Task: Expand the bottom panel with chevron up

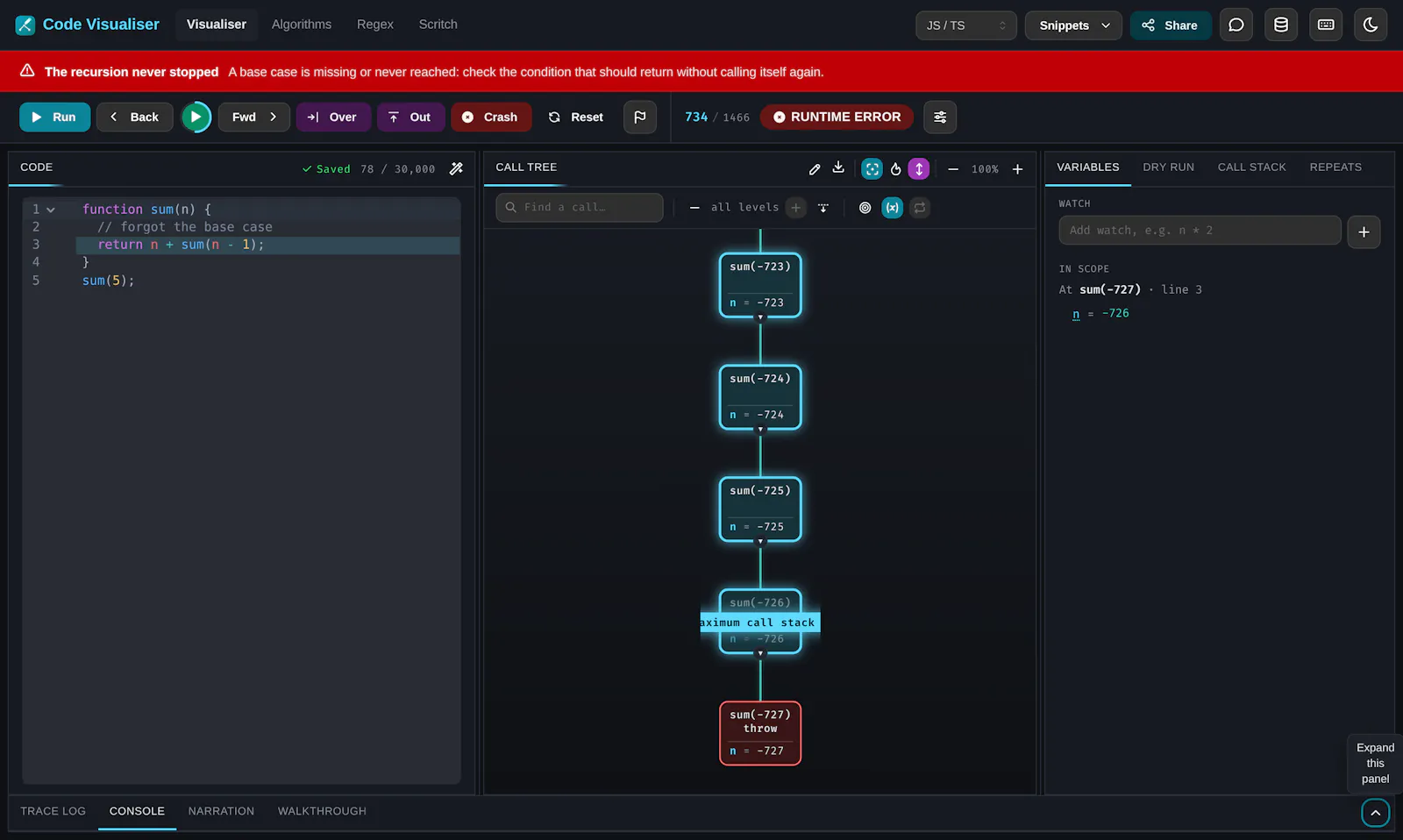Action: click(1376, 813)
